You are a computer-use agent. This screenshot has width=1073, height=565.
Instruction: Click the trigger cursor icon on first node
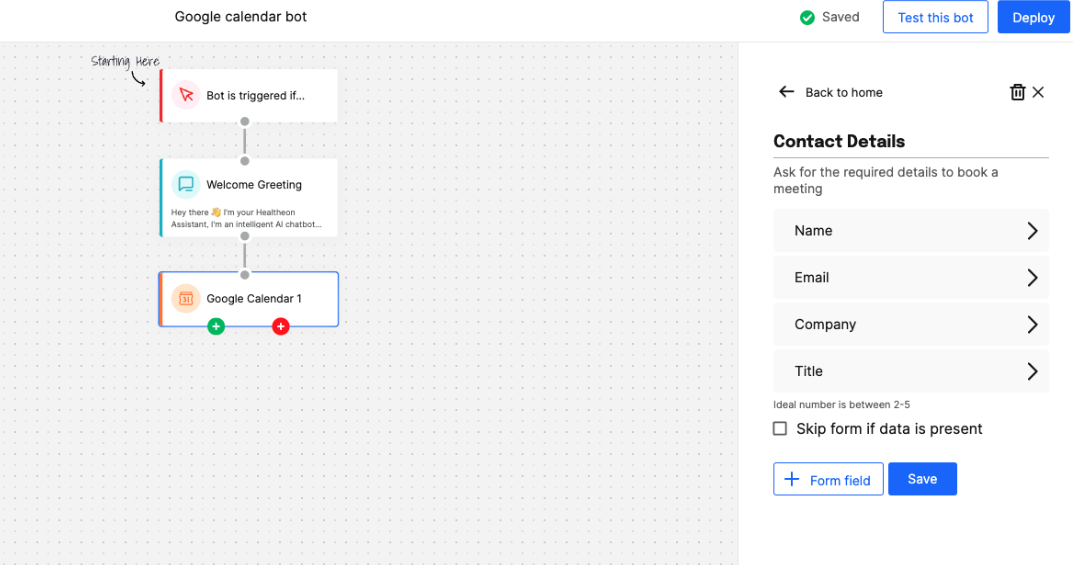point(186,95)
